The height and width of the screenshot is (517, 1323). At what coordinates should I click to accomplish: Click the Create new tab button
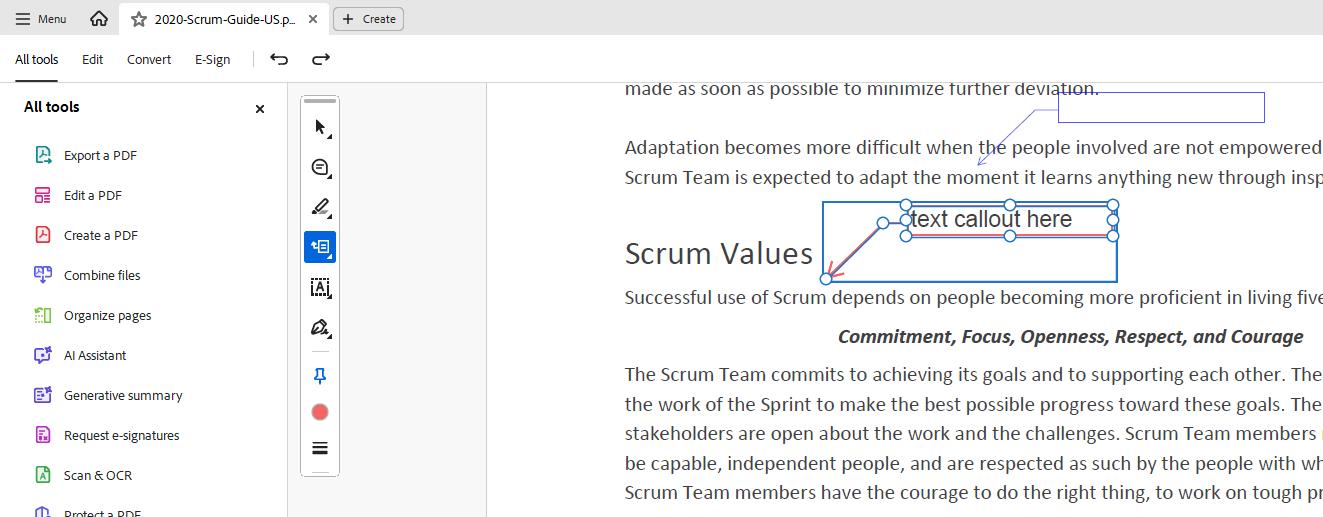coord(368,19)
